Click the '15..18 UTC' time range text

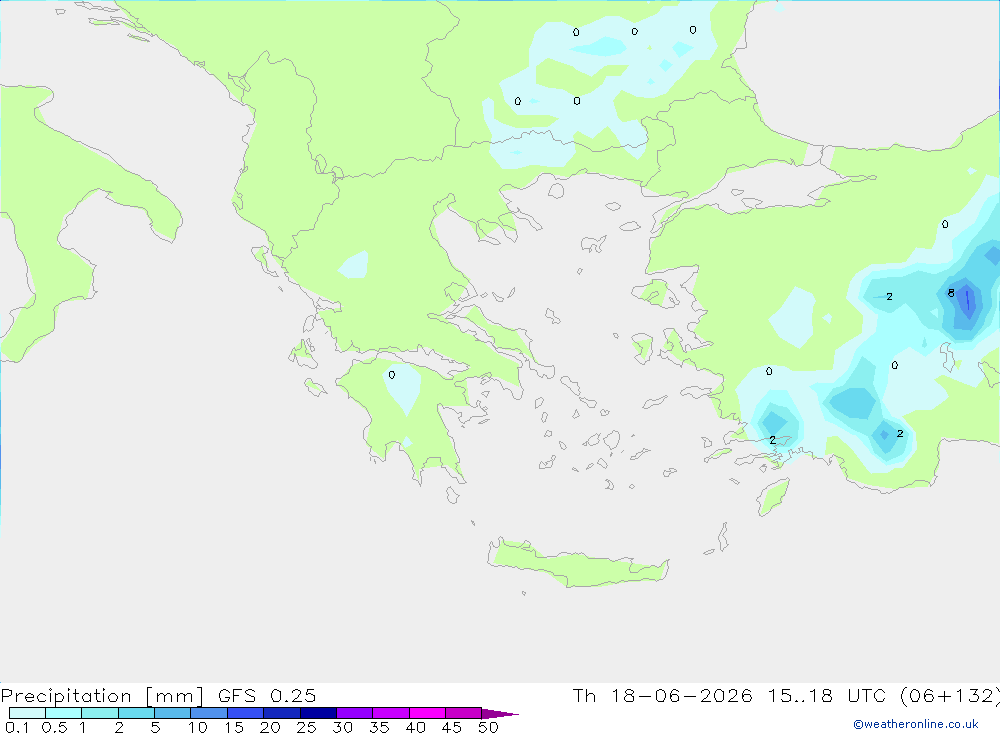(827, 695)
